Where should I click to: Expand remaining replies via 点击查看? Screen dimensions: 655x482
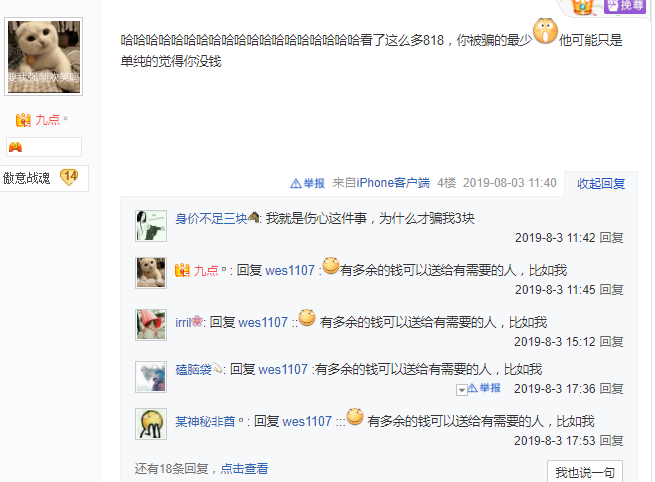pos(244,469)
